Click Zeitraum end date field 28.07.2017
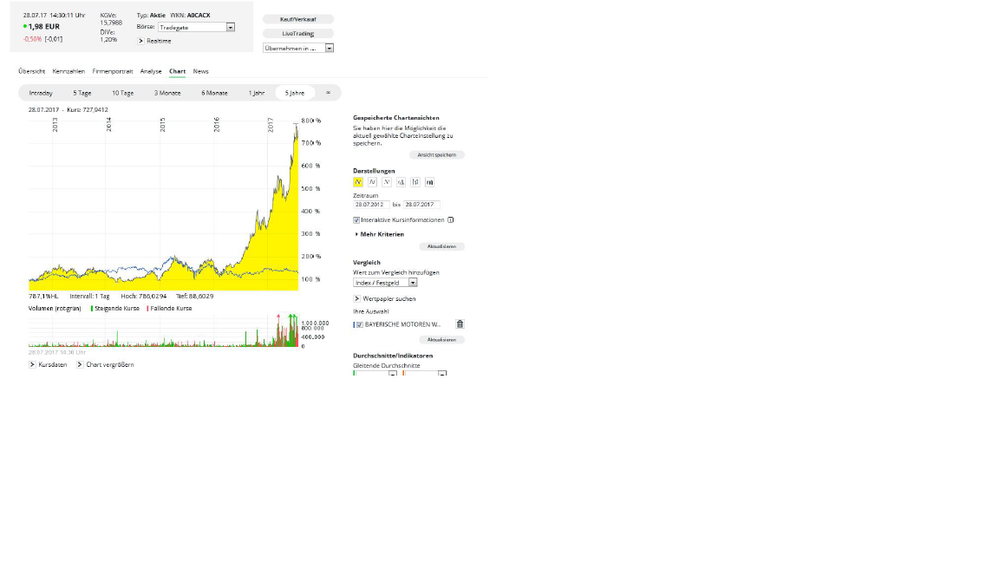The width and height of the screenshot is (999, 562). pos(421,205)
